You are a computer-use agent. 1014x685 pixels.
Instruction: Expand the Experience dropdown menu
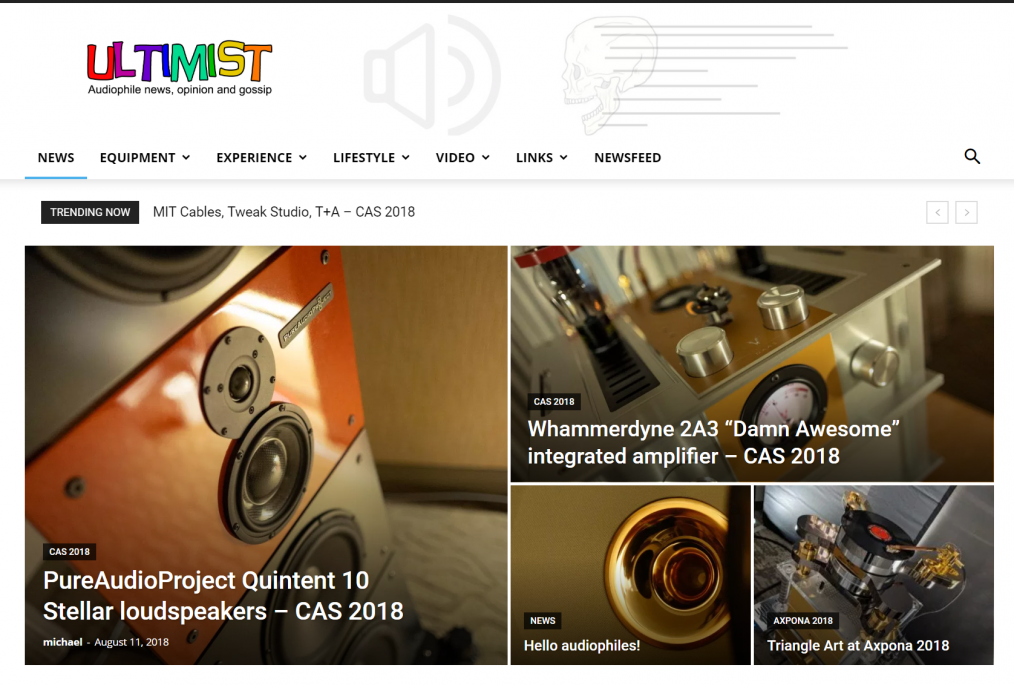click(x=261, y=158)
